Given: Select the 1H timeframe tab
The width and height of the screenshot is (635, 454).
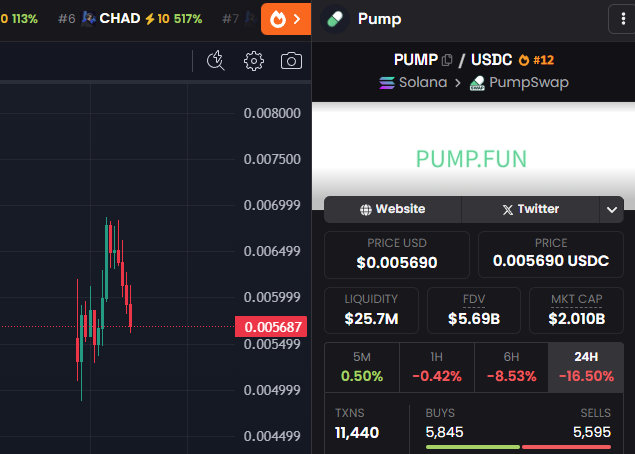Looking at the screenshot, I should pyautogui.click(x=437, y=367).
